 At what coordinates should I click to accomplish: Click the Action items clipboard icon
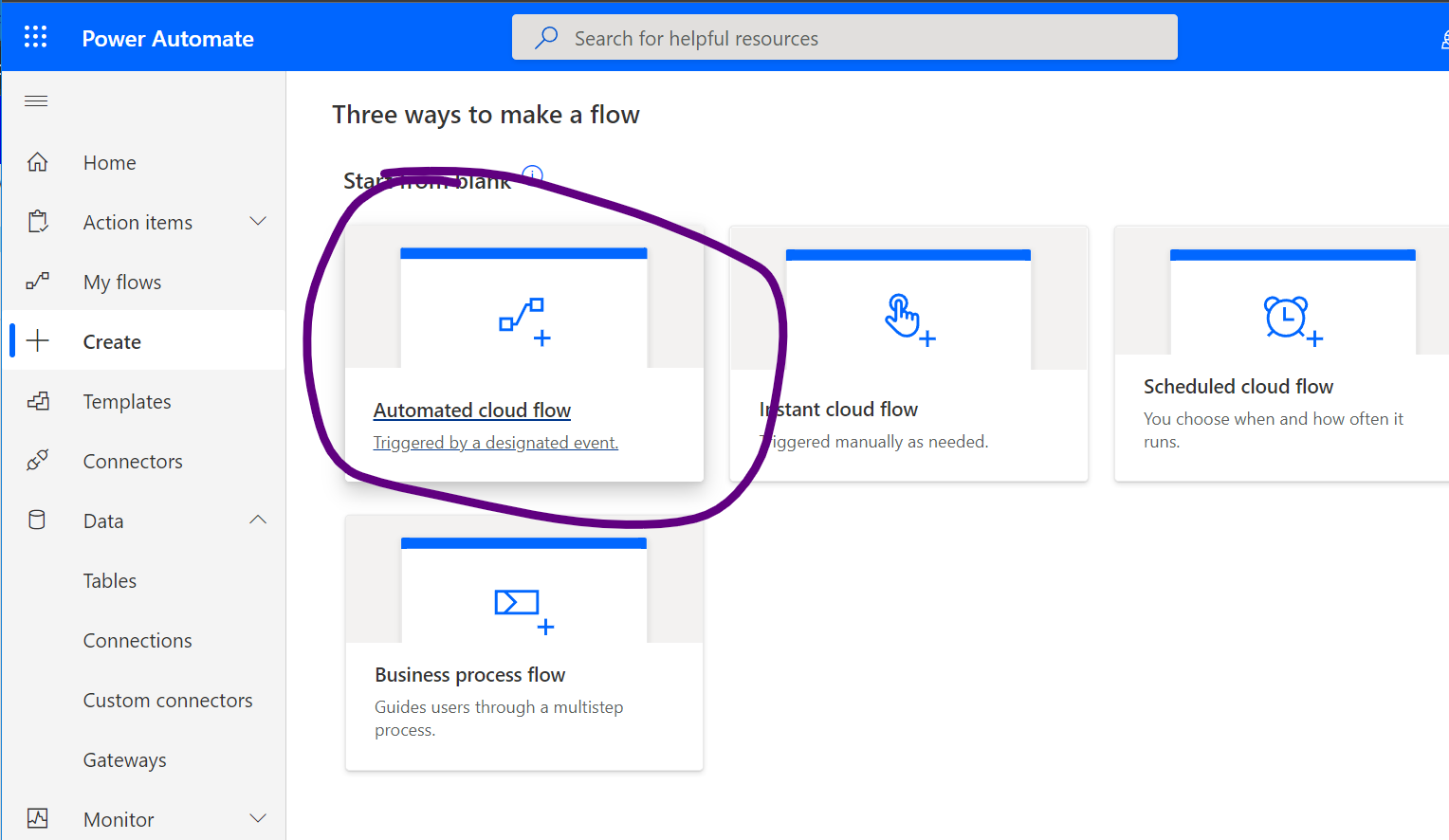[x=38, y=221]
